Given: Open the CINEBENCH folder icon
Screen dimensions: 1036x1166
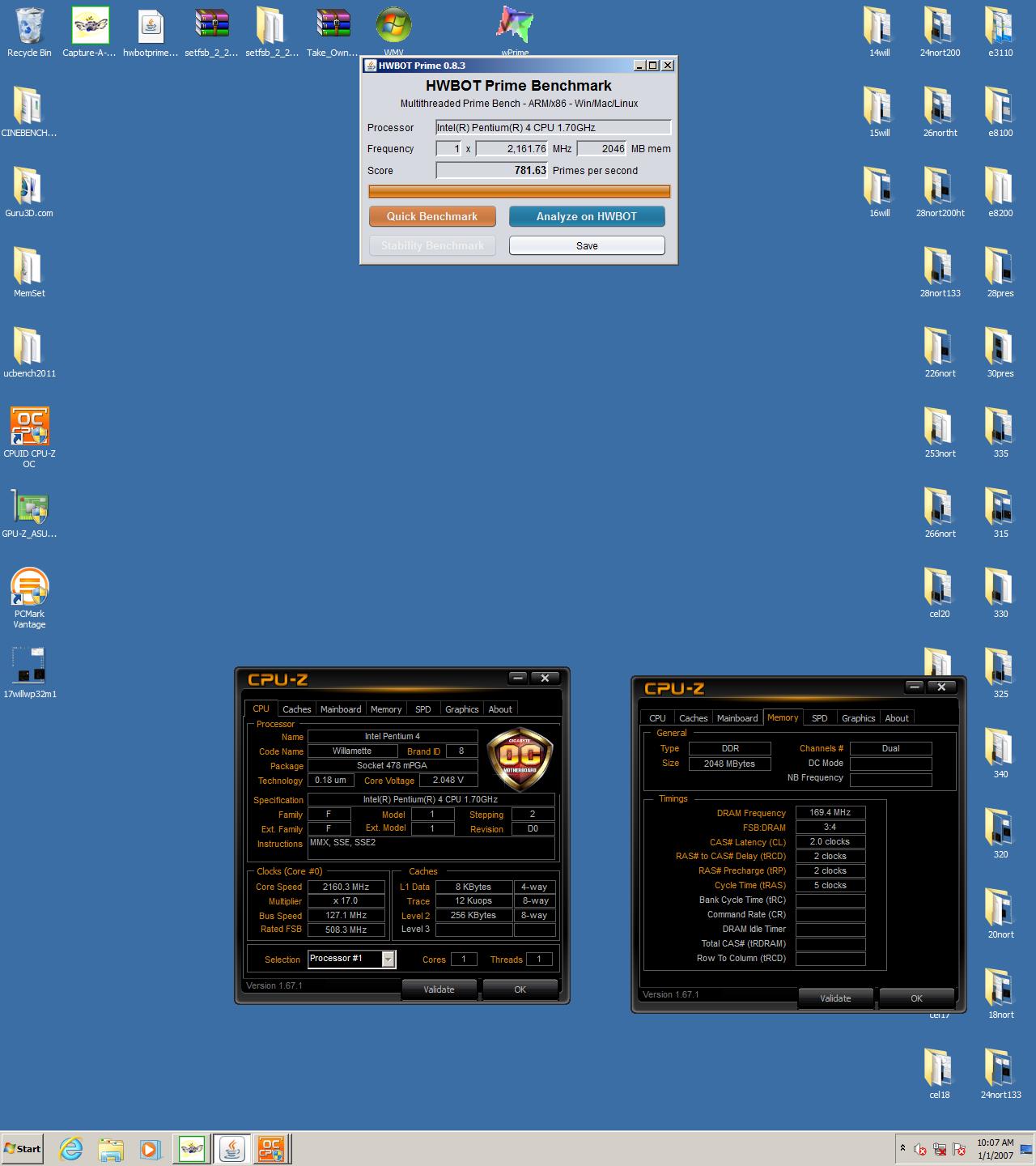Looking at the screenshot, I should (x=29, y=113).
